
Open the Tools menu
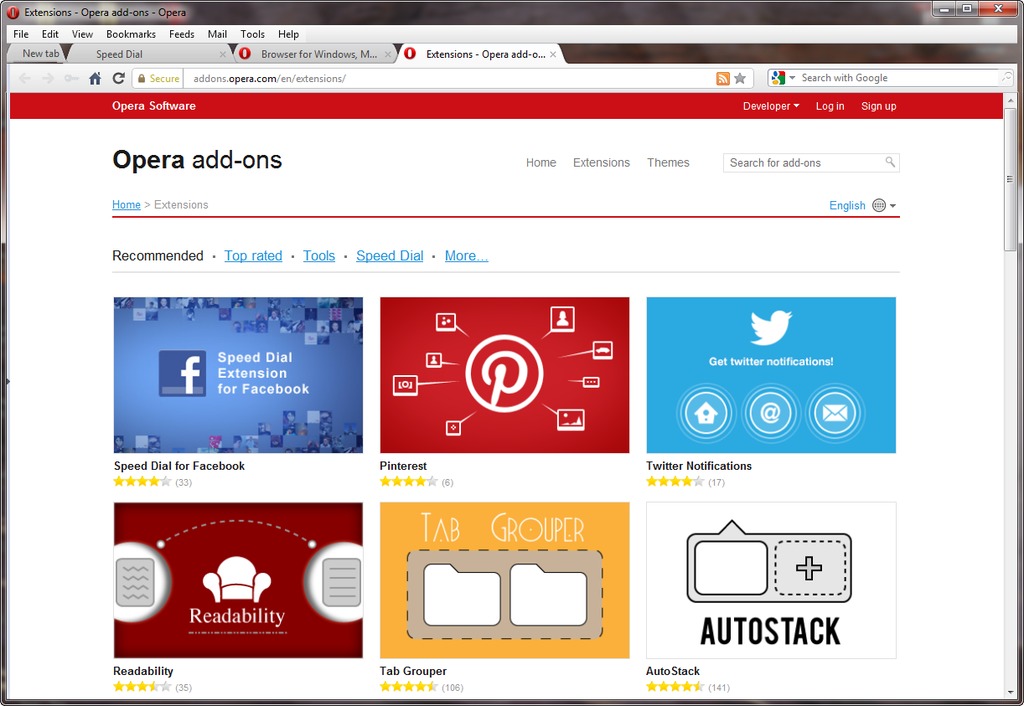pyautogui.click(x=253, y=34)
